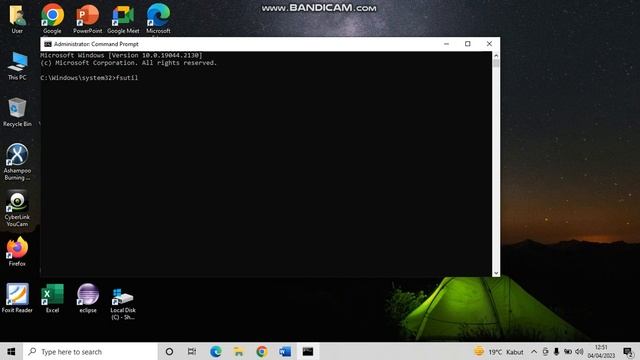640x360 pixels.
Task: Open the weather widget showing 19°C
Action: pos(498,351)
